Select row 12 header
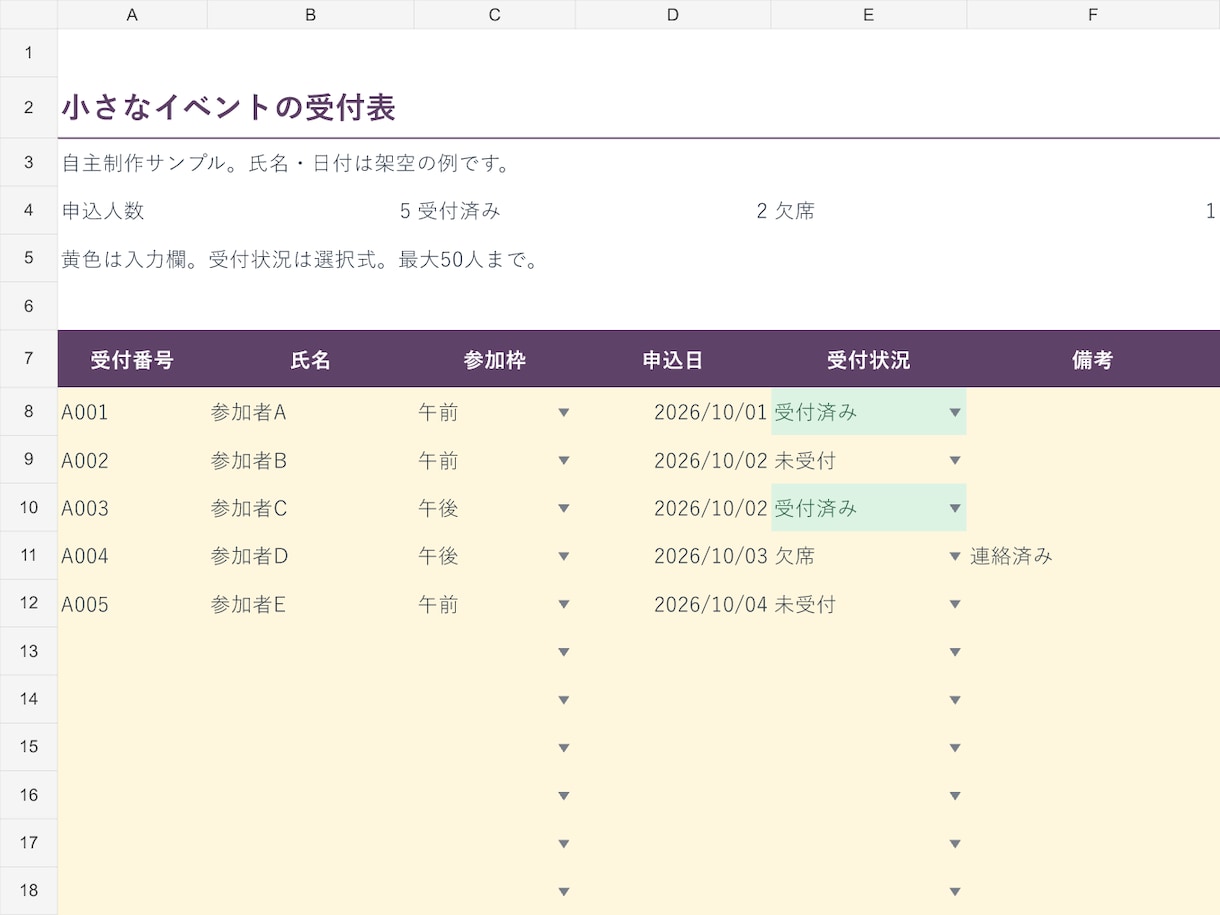 (29, 604)
